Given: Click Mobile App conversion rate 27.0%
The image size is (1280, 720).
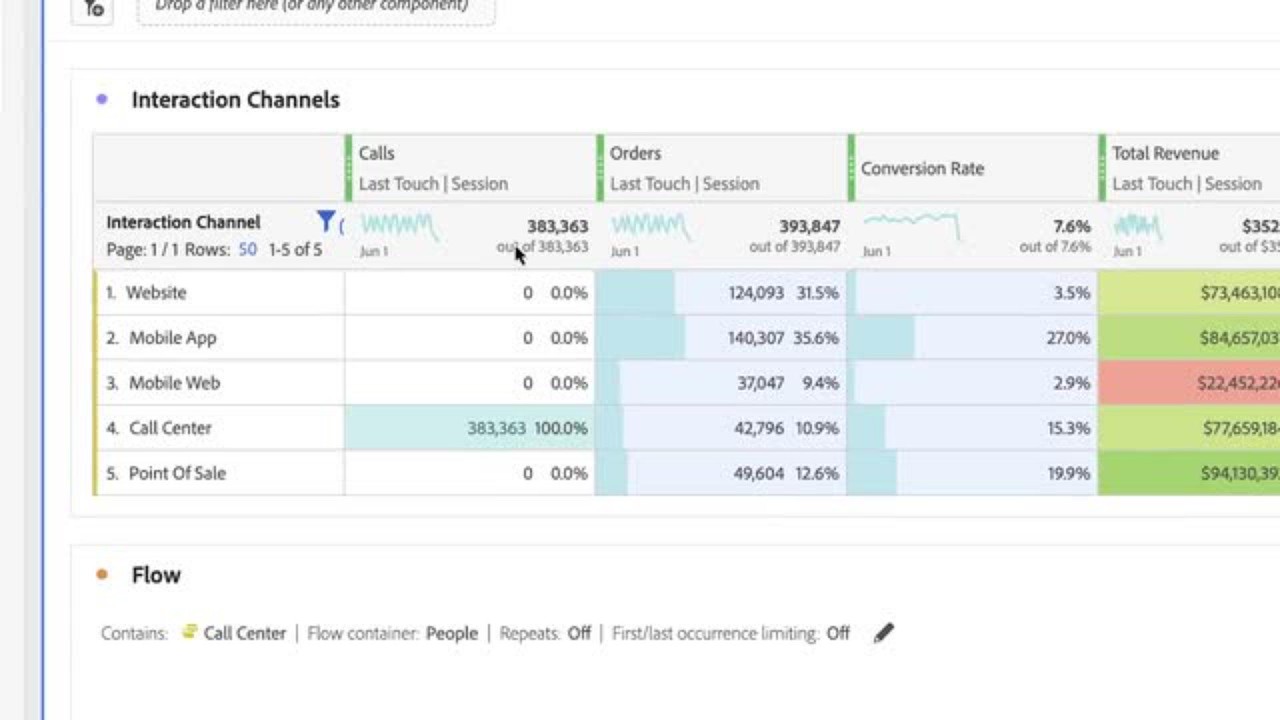Looking at the screenshot, I should click(972, 337).
